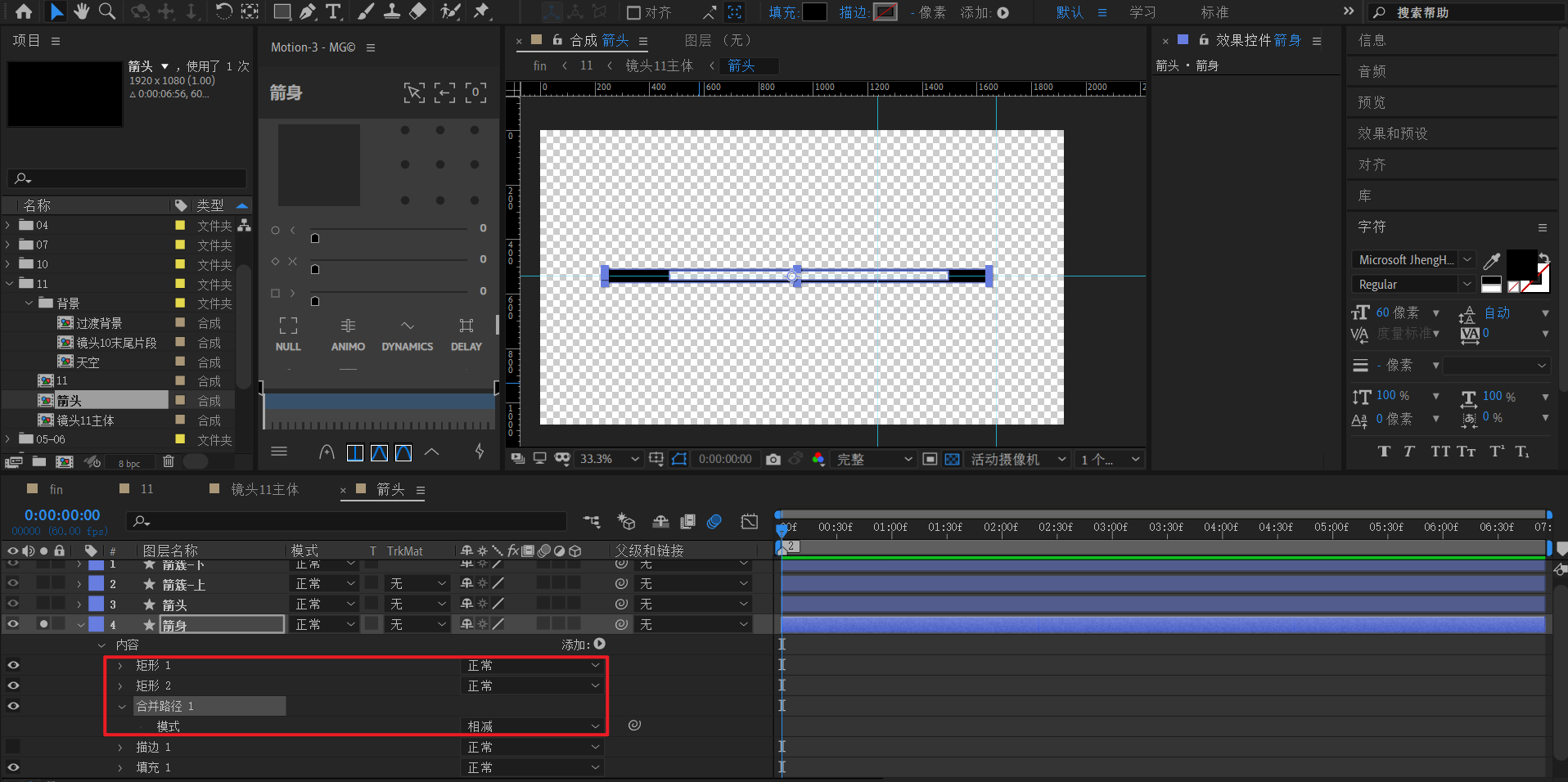Toggle the shy layers hide icon
Screen dimensions: 1568x782
(x=660, y=521)
